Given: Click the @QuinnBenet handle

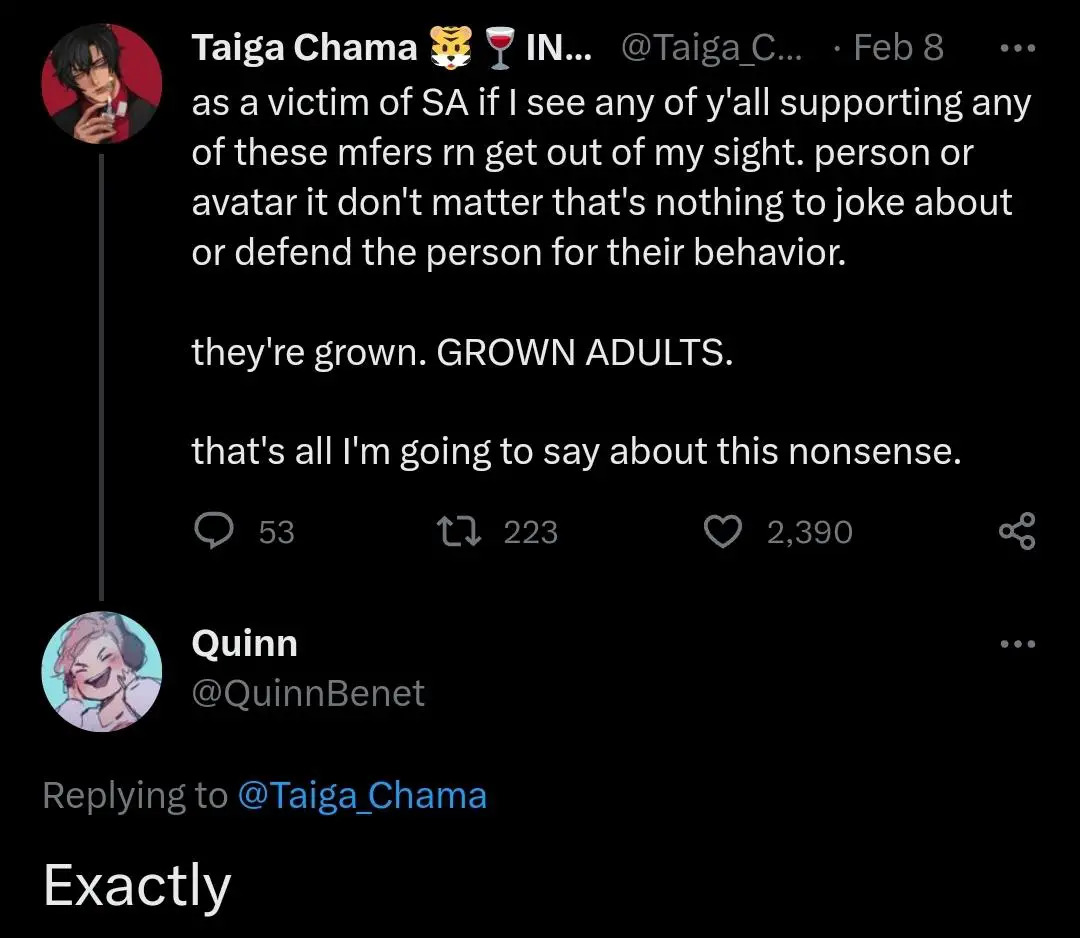Looking at the screenshot, I should pos(308,693).
